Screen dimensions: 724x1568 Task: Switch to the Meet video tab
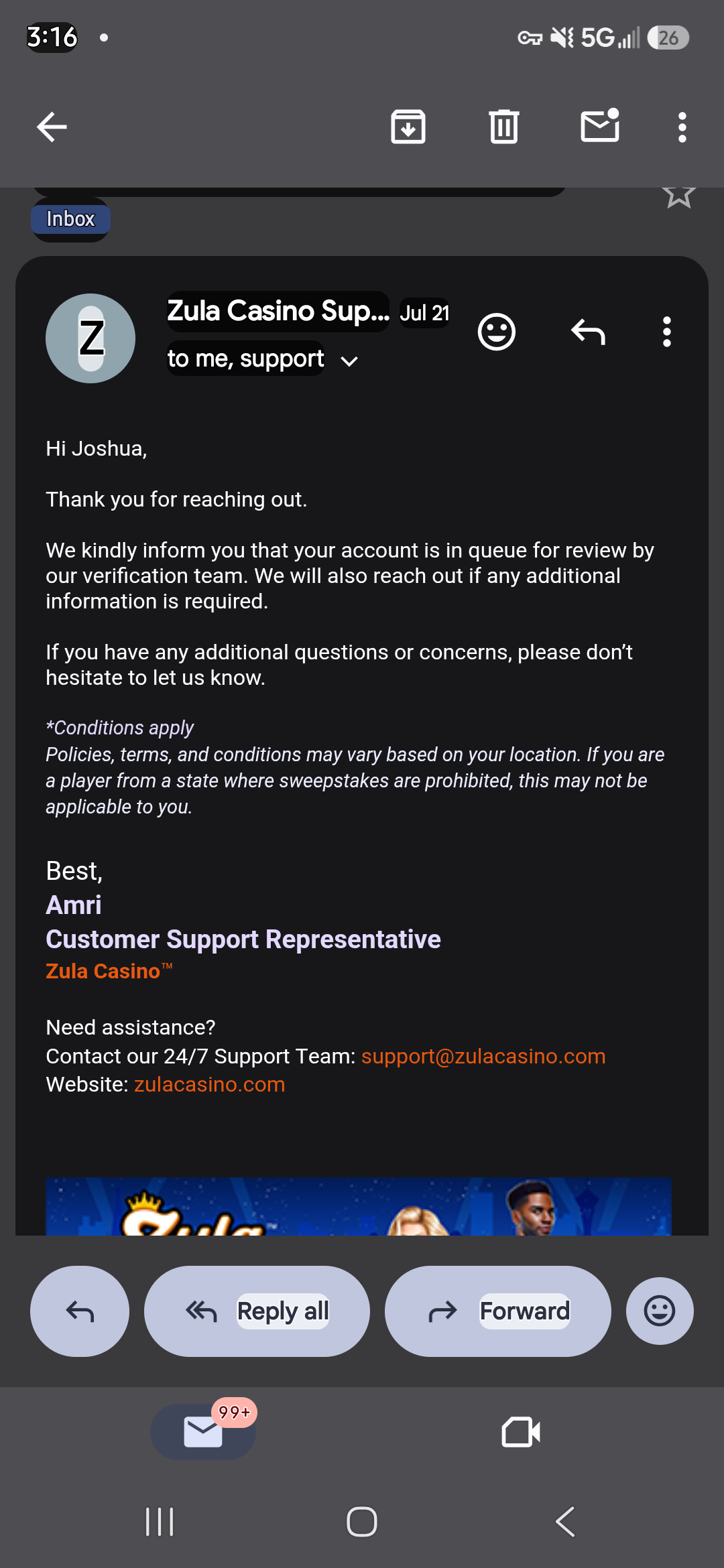[521, 1432]
